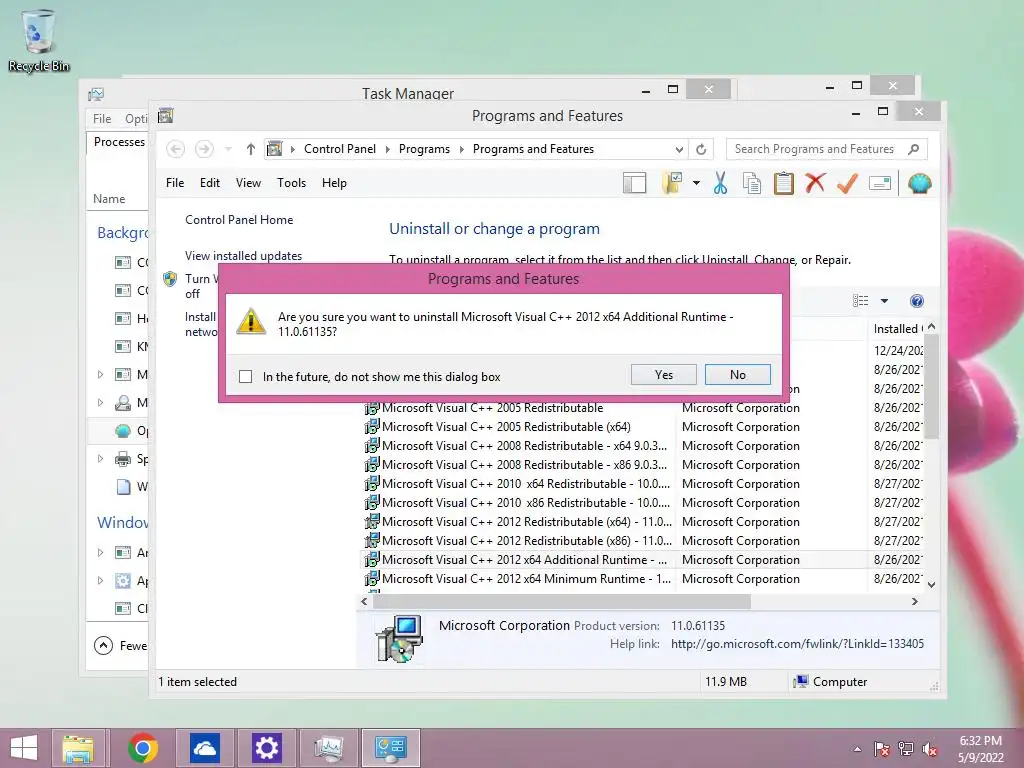Click the Refresh button in the address bar
This screenshot has width=1024, height=768.
(701, 150)
